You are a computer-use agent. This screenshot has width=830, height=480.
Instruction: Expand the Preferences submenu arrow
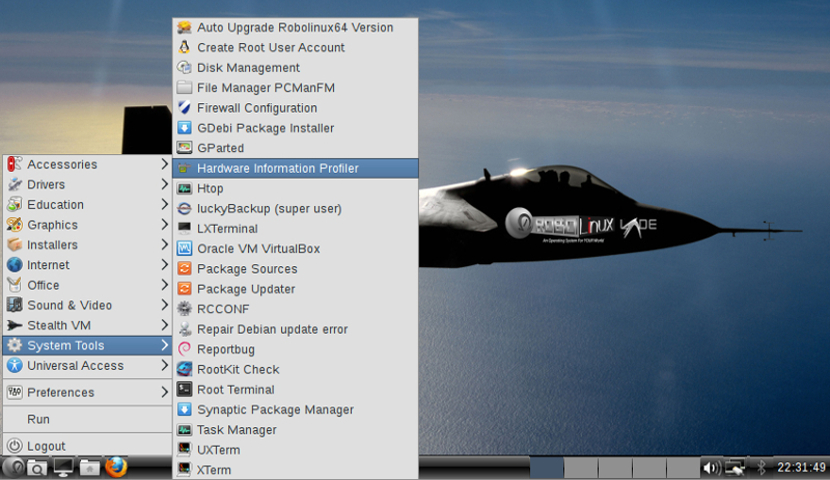tap(164, 392)
